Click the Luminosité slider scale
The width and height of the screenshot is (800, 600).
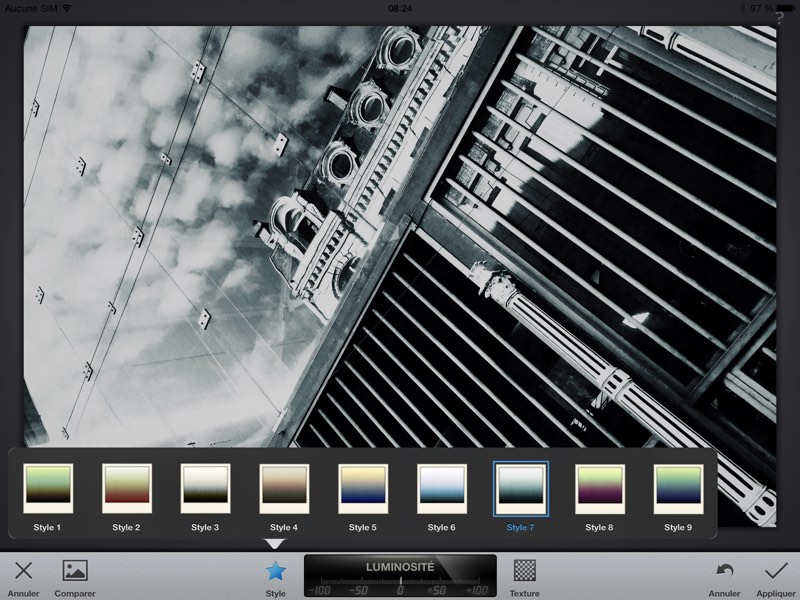tap(400, 586)
